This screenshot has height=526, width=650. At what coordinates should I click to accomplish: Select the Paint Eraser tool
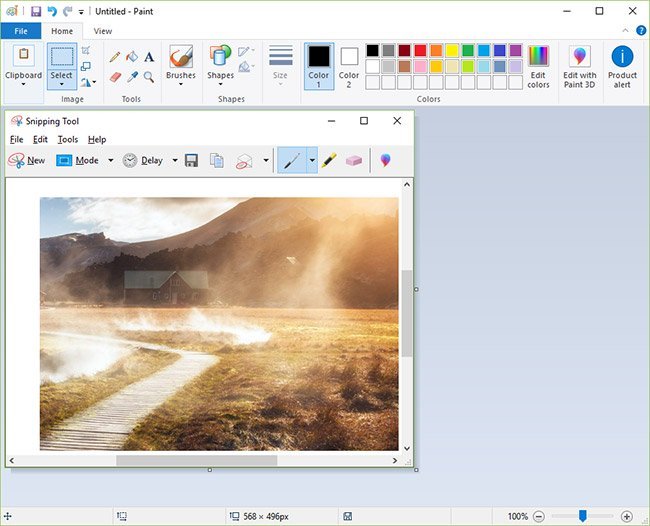click(115, 76)
